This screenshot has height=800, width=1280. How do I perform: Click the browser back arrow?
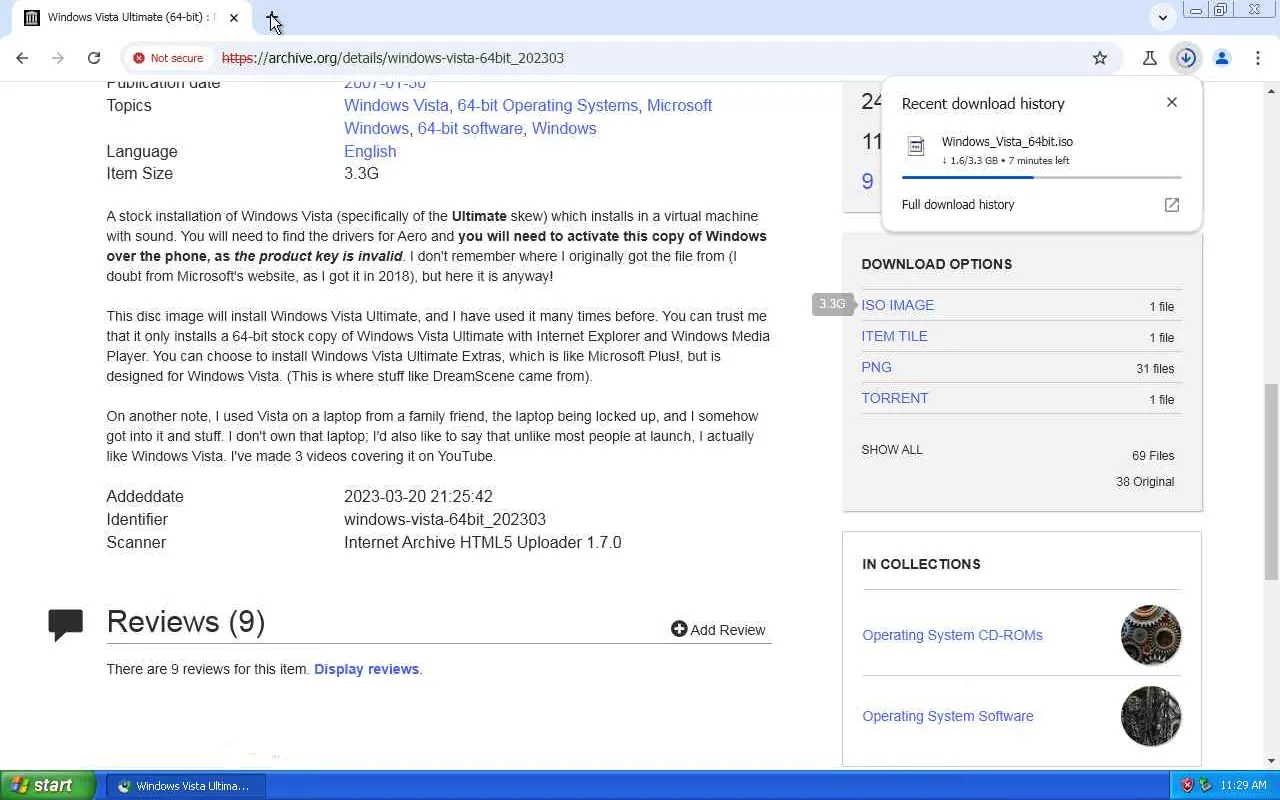point(22,58)
